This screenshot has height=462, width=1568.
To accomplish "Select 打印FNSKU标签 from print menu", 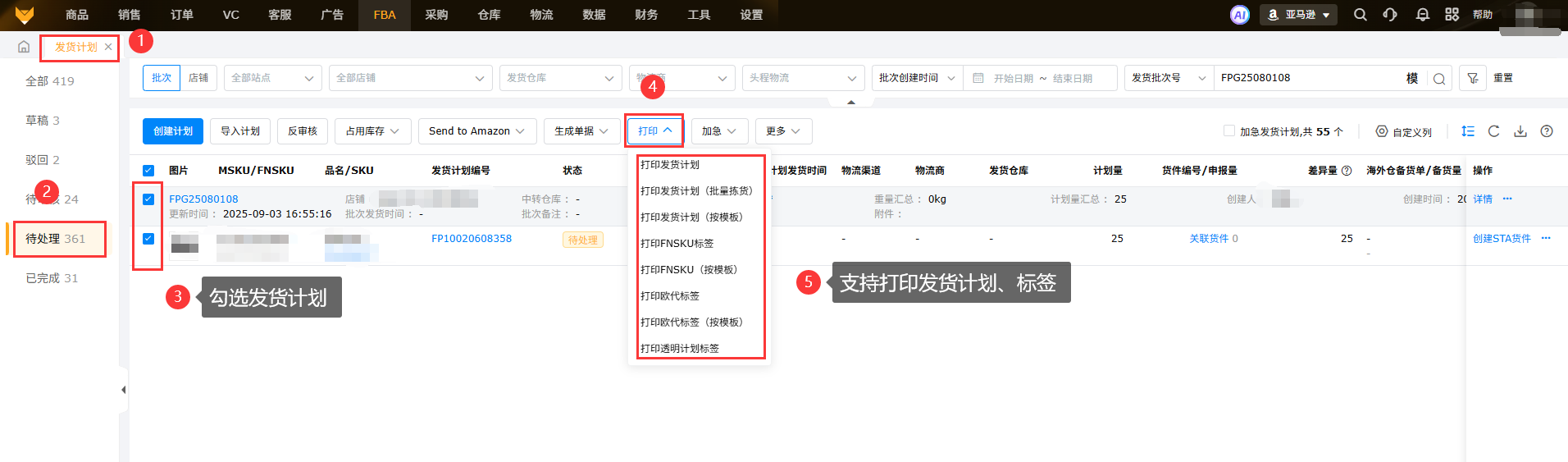I will [677, 244].
